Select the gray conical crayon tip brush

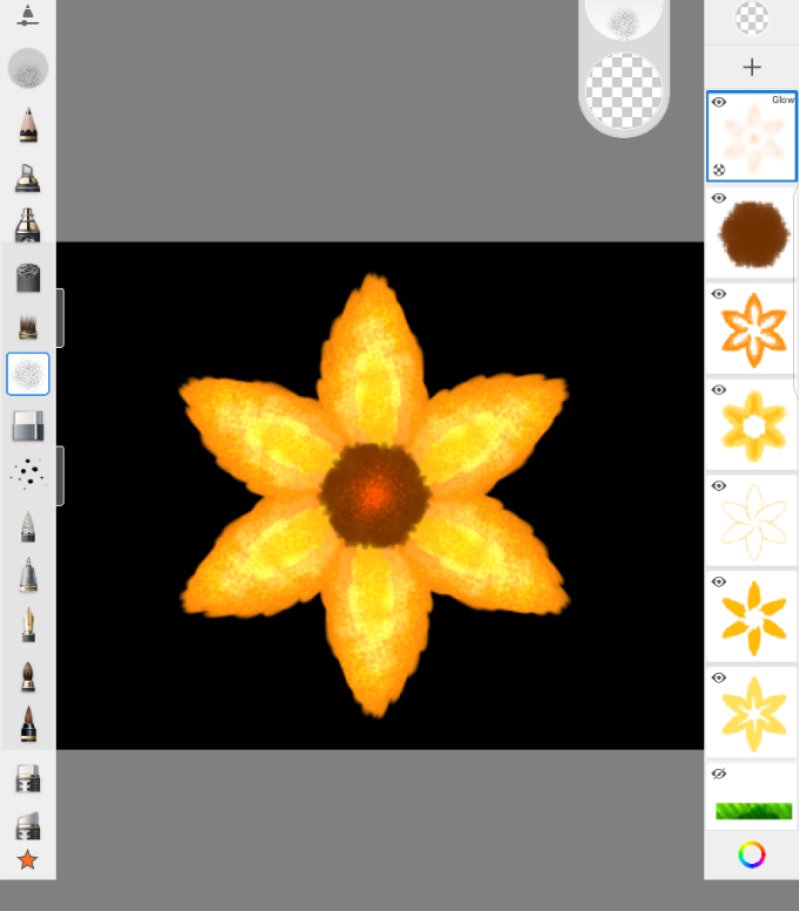tap(28, 526)
